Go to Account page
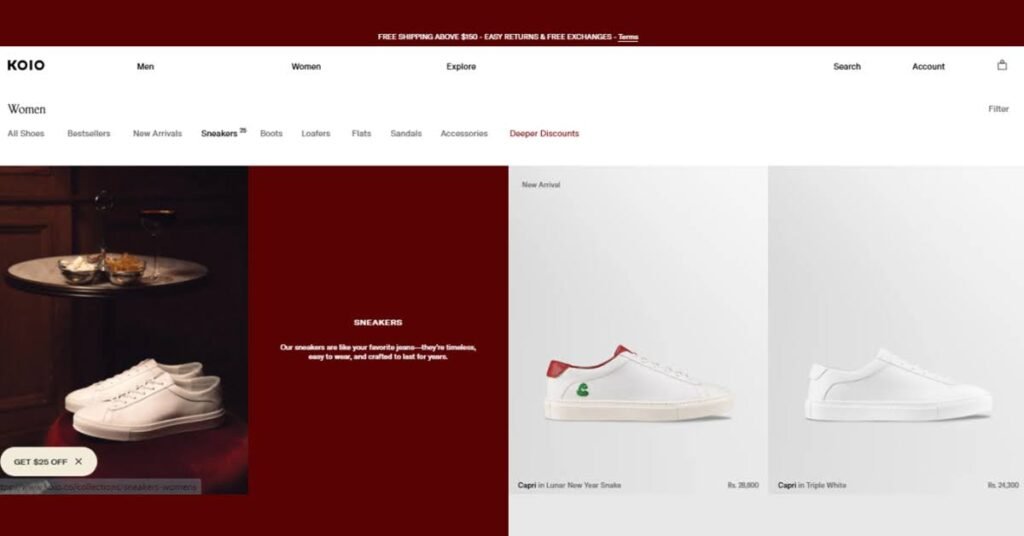1024x536 pixels. (x=928, y=67)
